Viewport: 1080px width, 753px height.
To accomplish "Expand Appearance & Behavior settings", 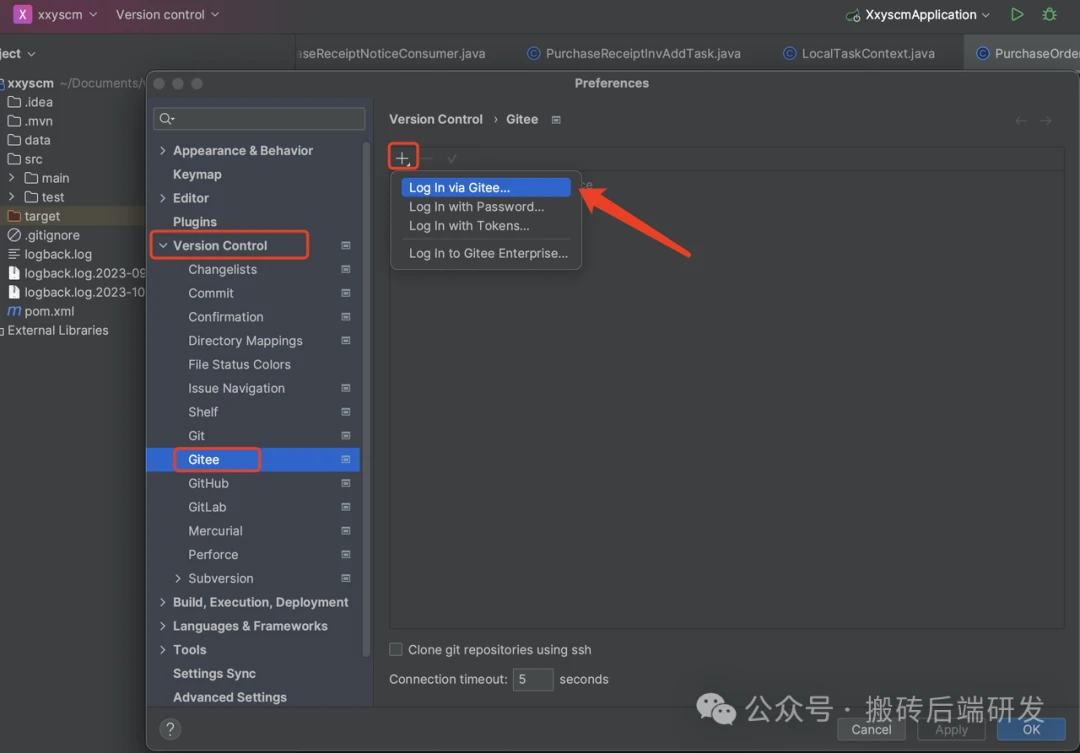I will (x=163, y=150).
